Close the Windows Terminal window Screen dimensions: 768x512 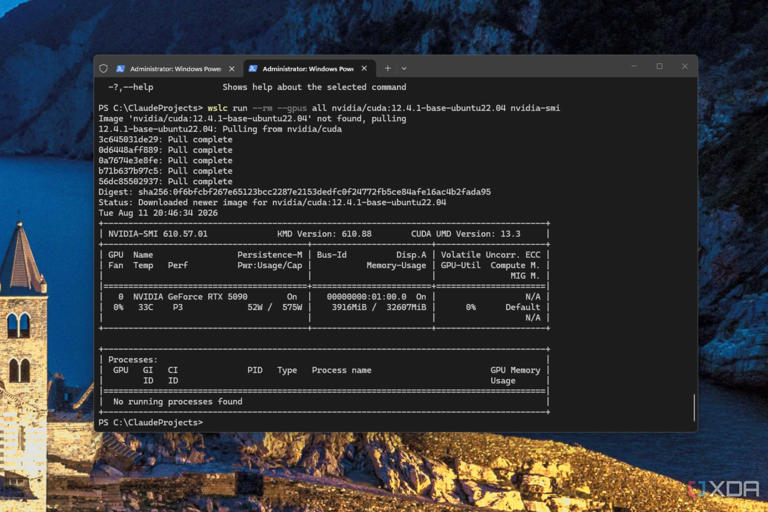click(685, 66)
